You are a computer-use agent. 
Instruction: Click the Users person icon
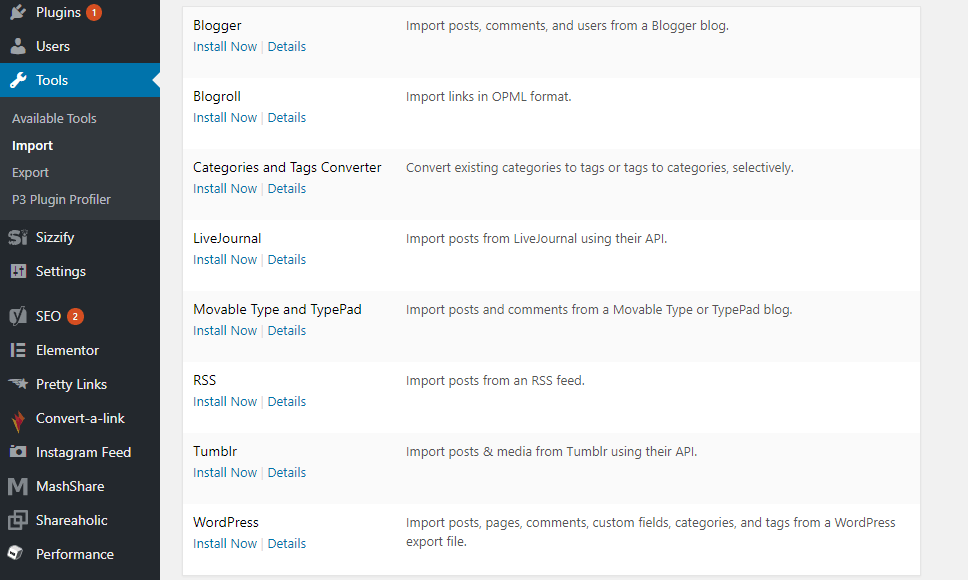pyautogui.click(x=18, y=46)
